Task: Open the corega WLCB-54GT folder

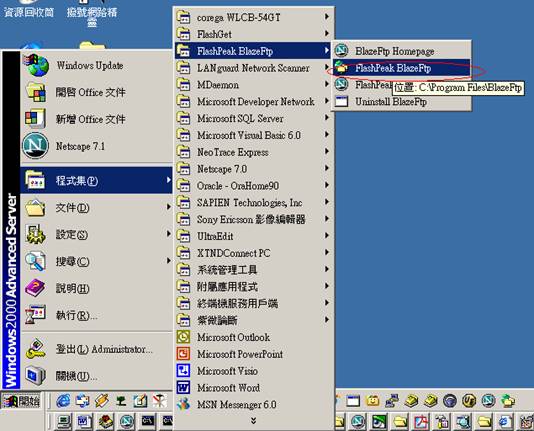Action: click(253, 17)
